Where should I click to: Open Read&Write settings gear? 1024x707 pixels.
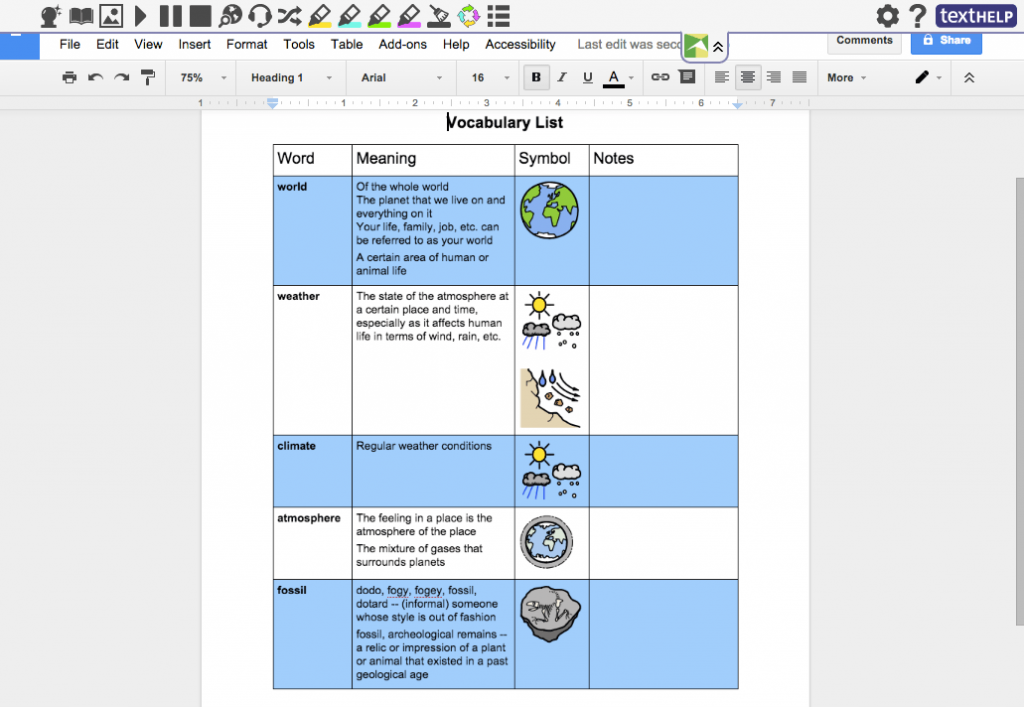(x=887, y=16)
